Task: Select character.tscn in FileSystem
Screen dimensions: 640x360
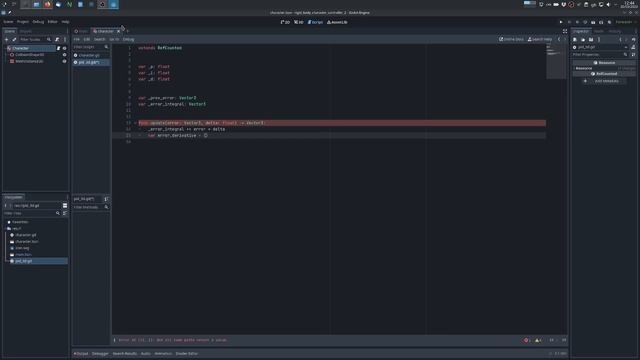Action: [27, 242]
